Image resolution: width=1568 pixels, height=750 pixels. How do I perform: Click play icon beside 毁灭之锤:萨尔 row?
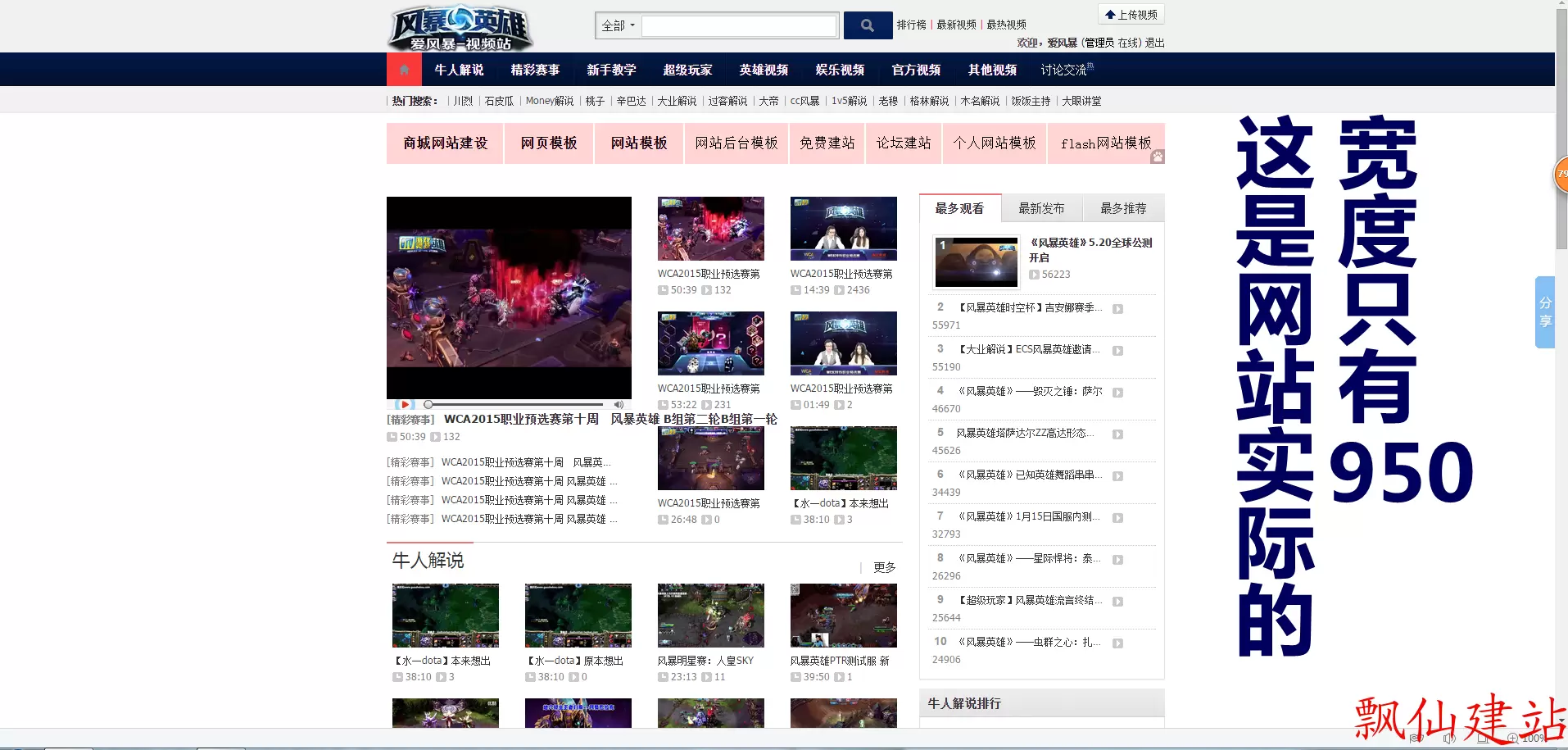[1117, 393]
